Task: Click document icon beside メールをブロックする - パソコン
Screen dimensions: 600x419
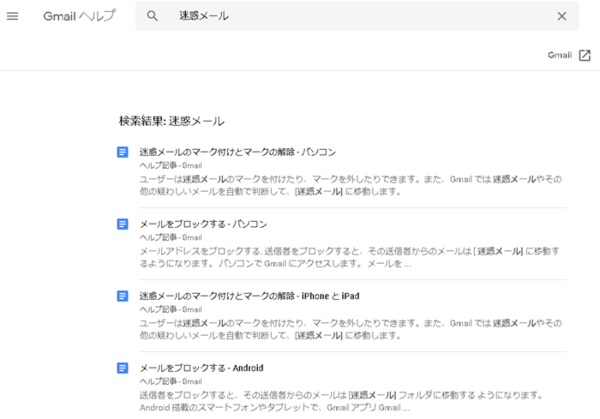Action: (122, 224)
